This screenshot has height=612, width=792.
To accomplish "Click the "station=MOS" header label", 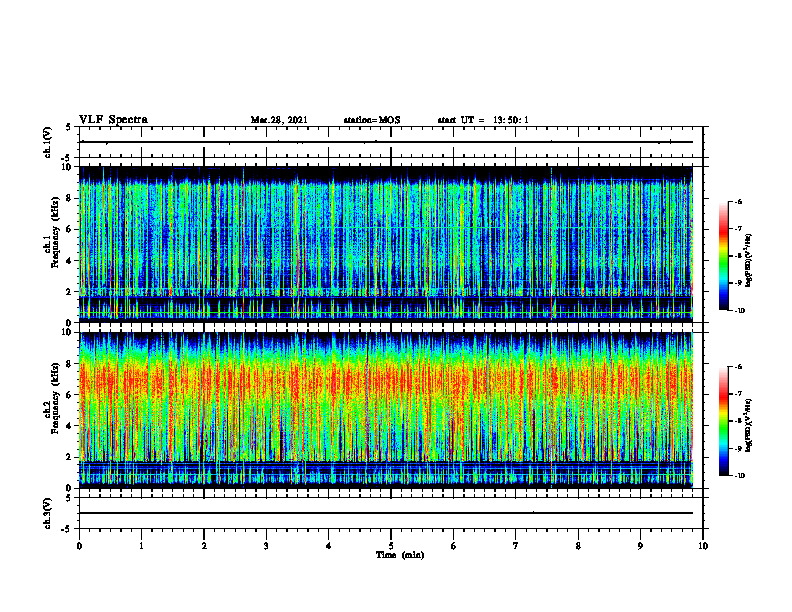I will pos(372,120).
